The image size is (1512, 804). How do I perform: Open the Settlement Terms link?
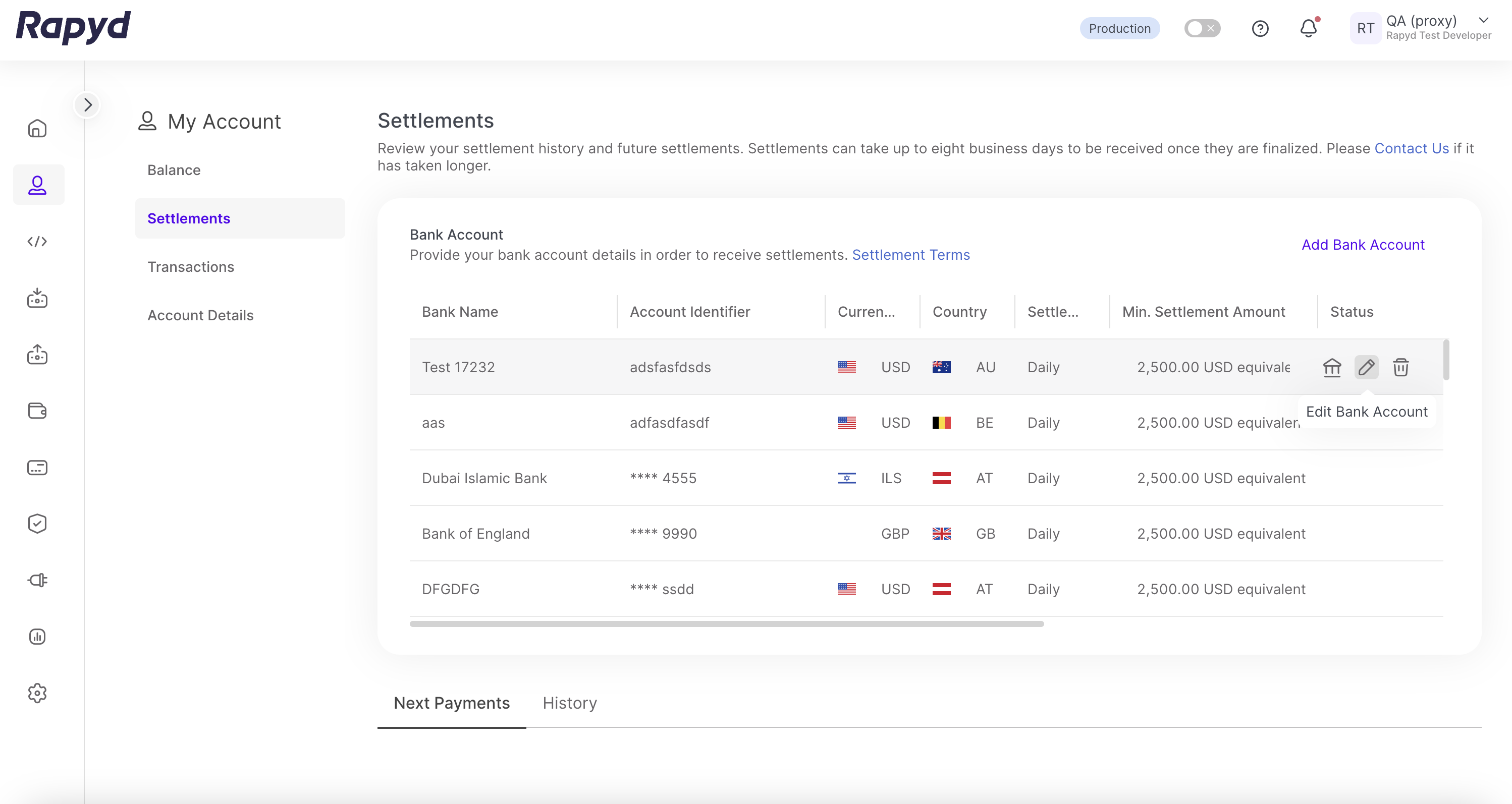[x=911, y=255]
